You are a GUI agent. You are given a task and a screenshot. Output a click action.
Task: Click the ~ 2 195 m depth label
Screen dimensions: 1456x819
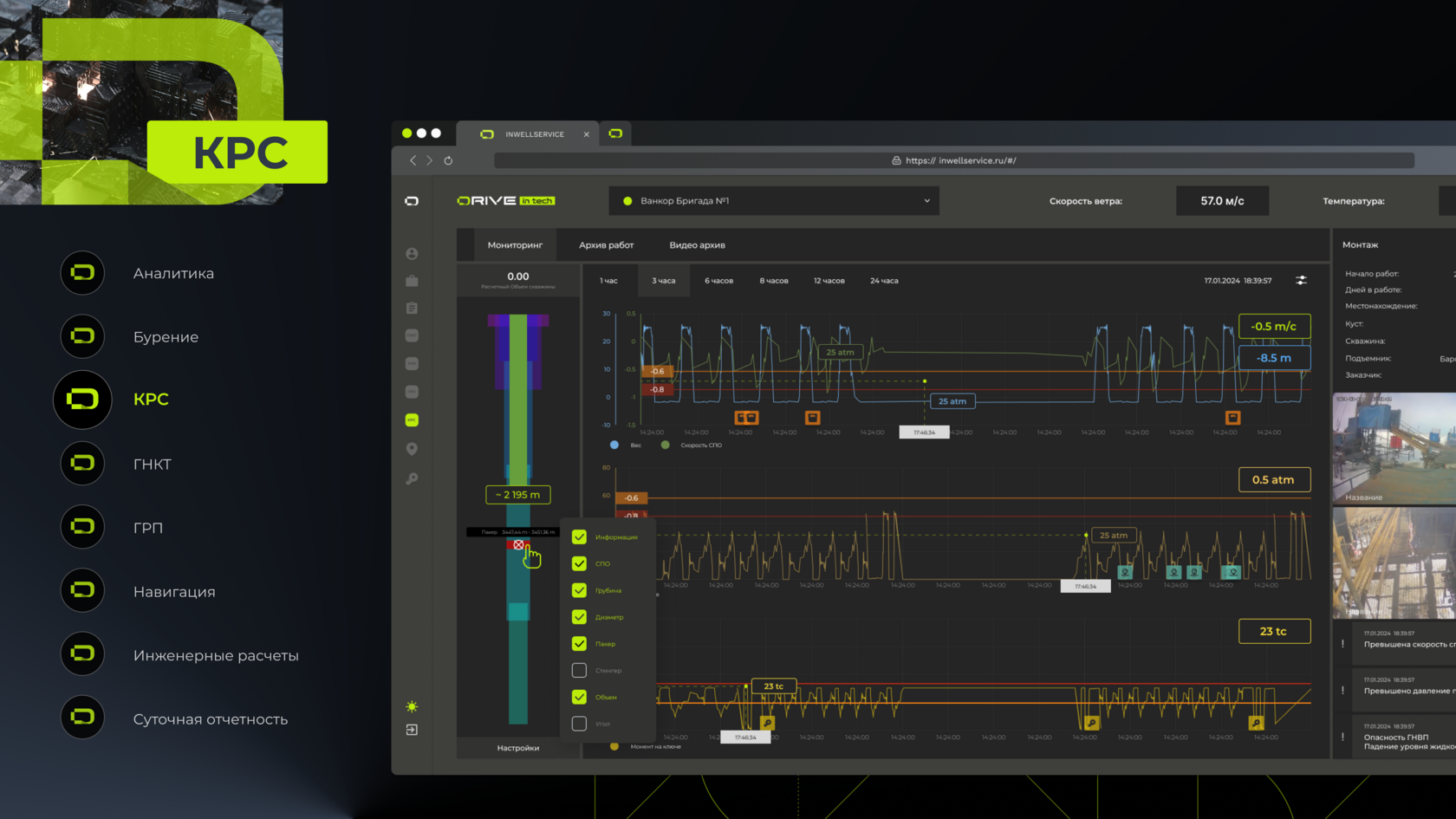[x=518, y=495]
